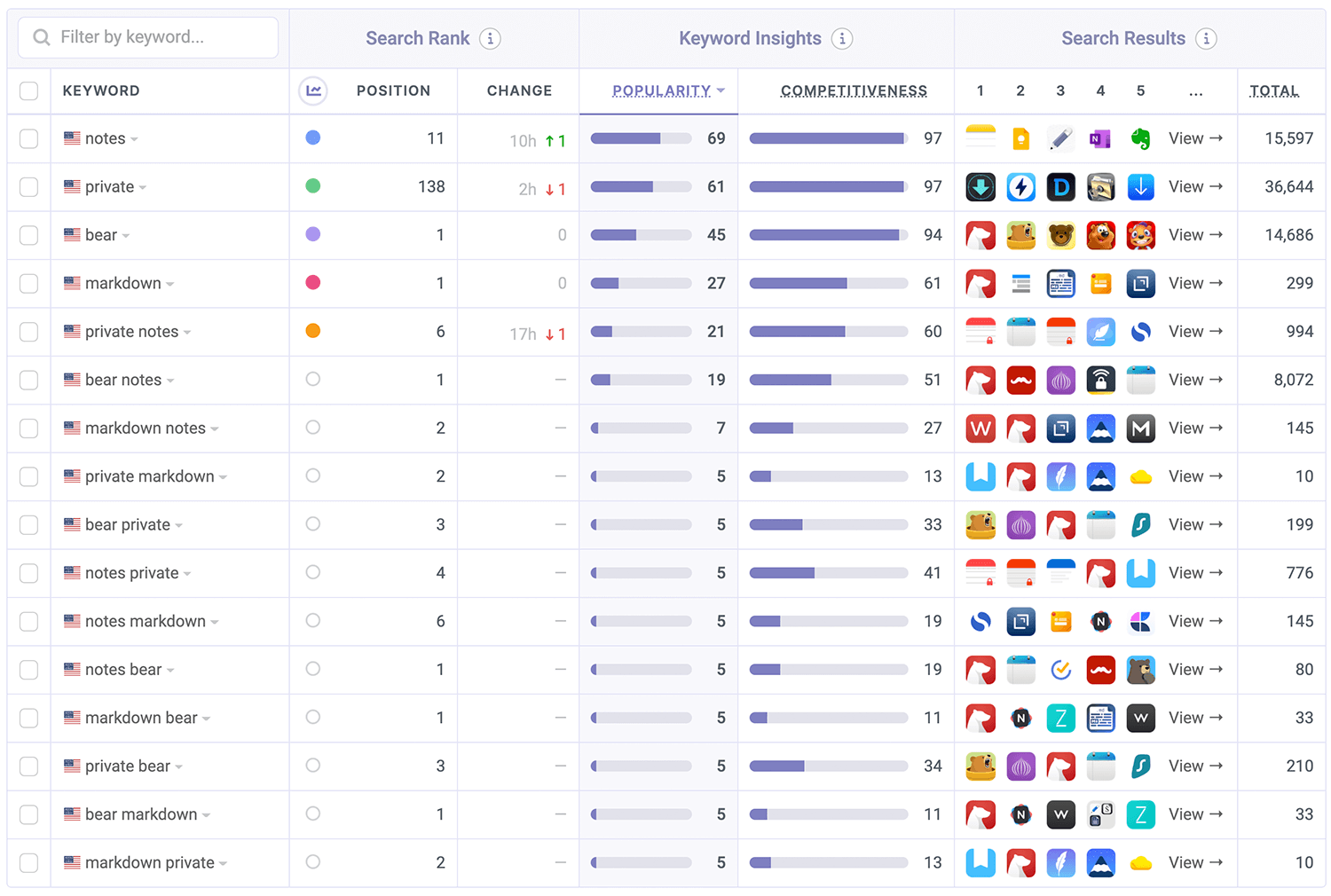
Task: Tick the checkbox for the notes keyword
Action: (x=29, y=138)
